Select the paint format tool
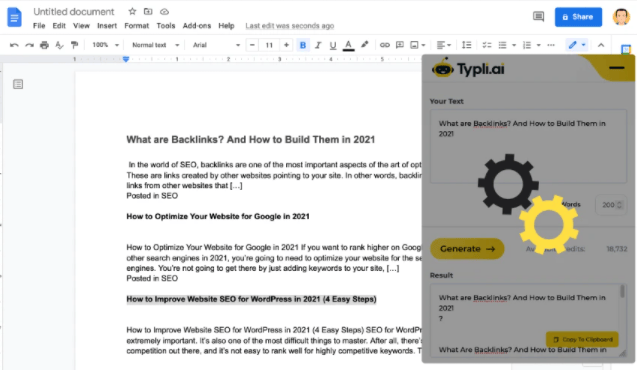 74,45
